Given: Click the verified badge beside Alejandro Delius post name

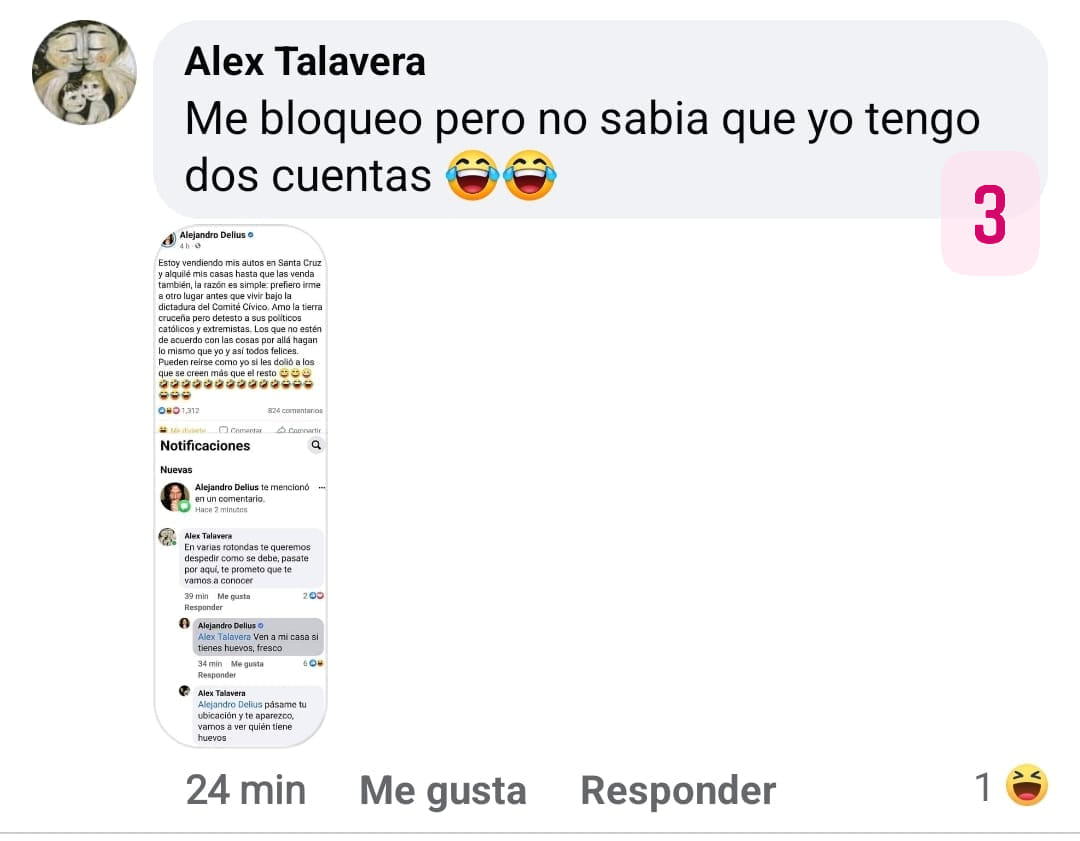Looking at the screenshot, I should tap(251, 235).
